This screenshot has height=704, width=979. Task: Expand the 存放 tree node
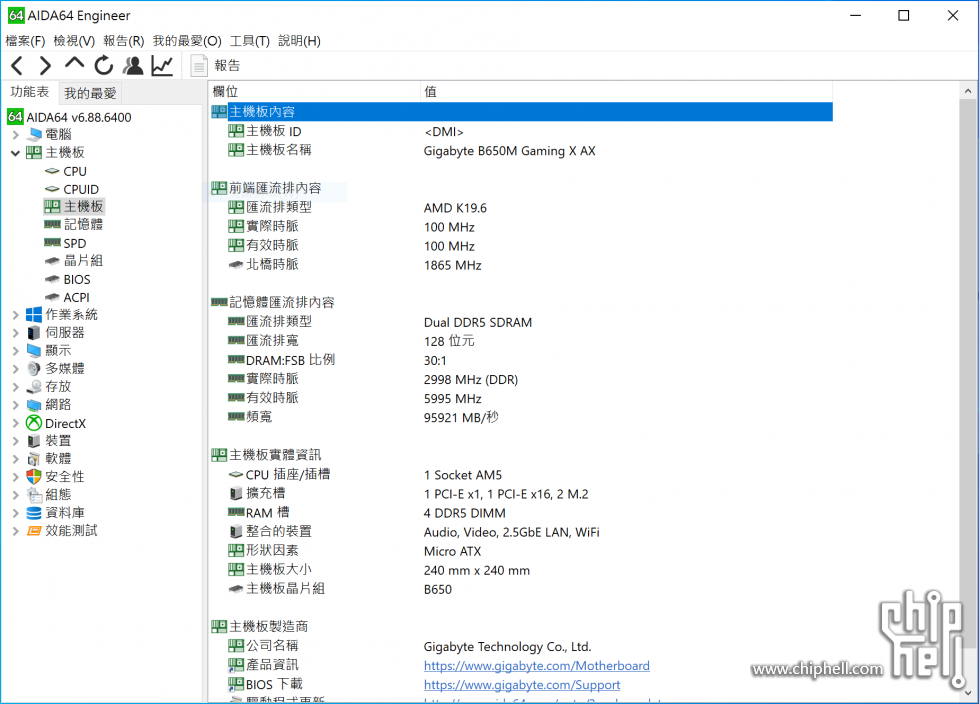[x=16, y=387]
